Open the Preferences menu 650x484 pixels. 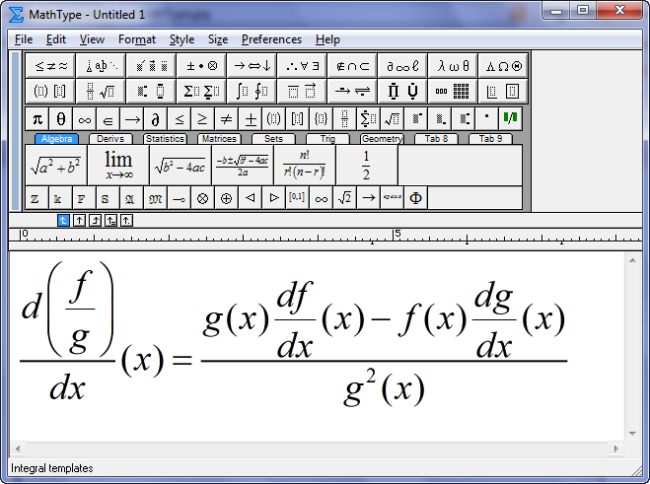(x=271, y=40)
